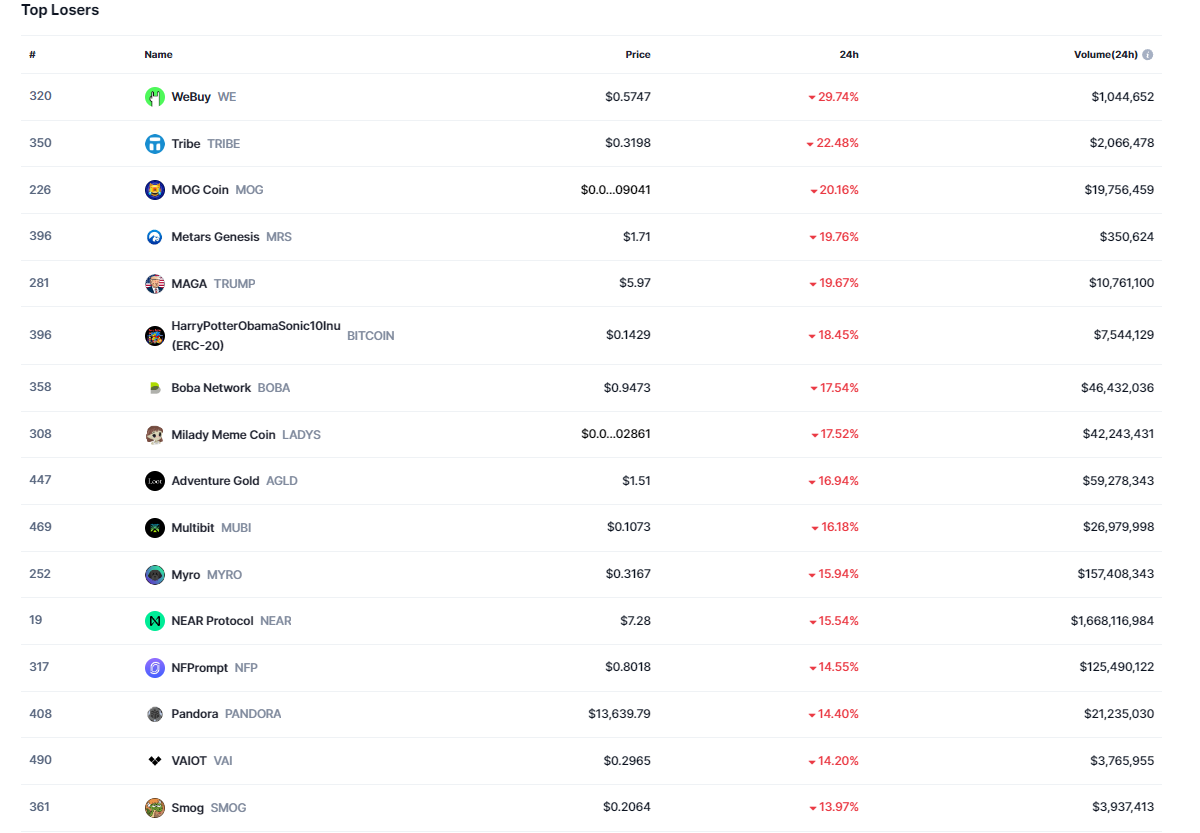The height and width of the screenshot is (833, 1200).
Task: Sort by the Name column header
Action: [158, 55]
